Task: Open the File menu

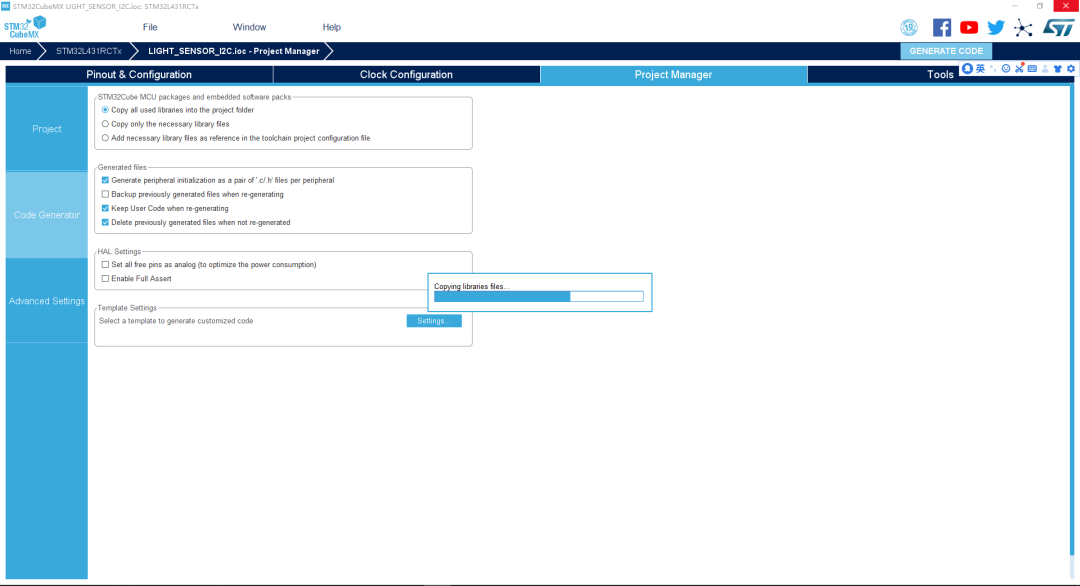Action: pyautogui.click(x=150, y=28)
